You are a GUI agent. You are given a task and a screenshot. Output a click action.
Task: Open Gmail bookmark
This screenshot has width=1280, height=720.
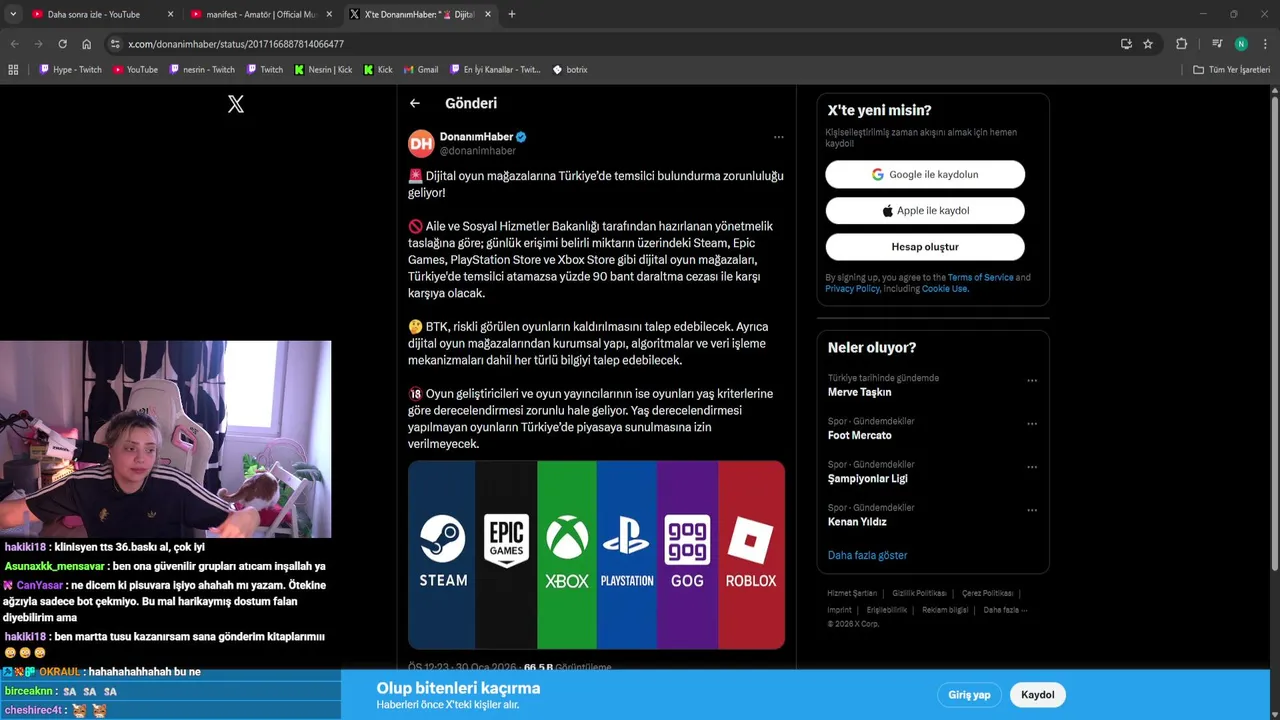421,70
